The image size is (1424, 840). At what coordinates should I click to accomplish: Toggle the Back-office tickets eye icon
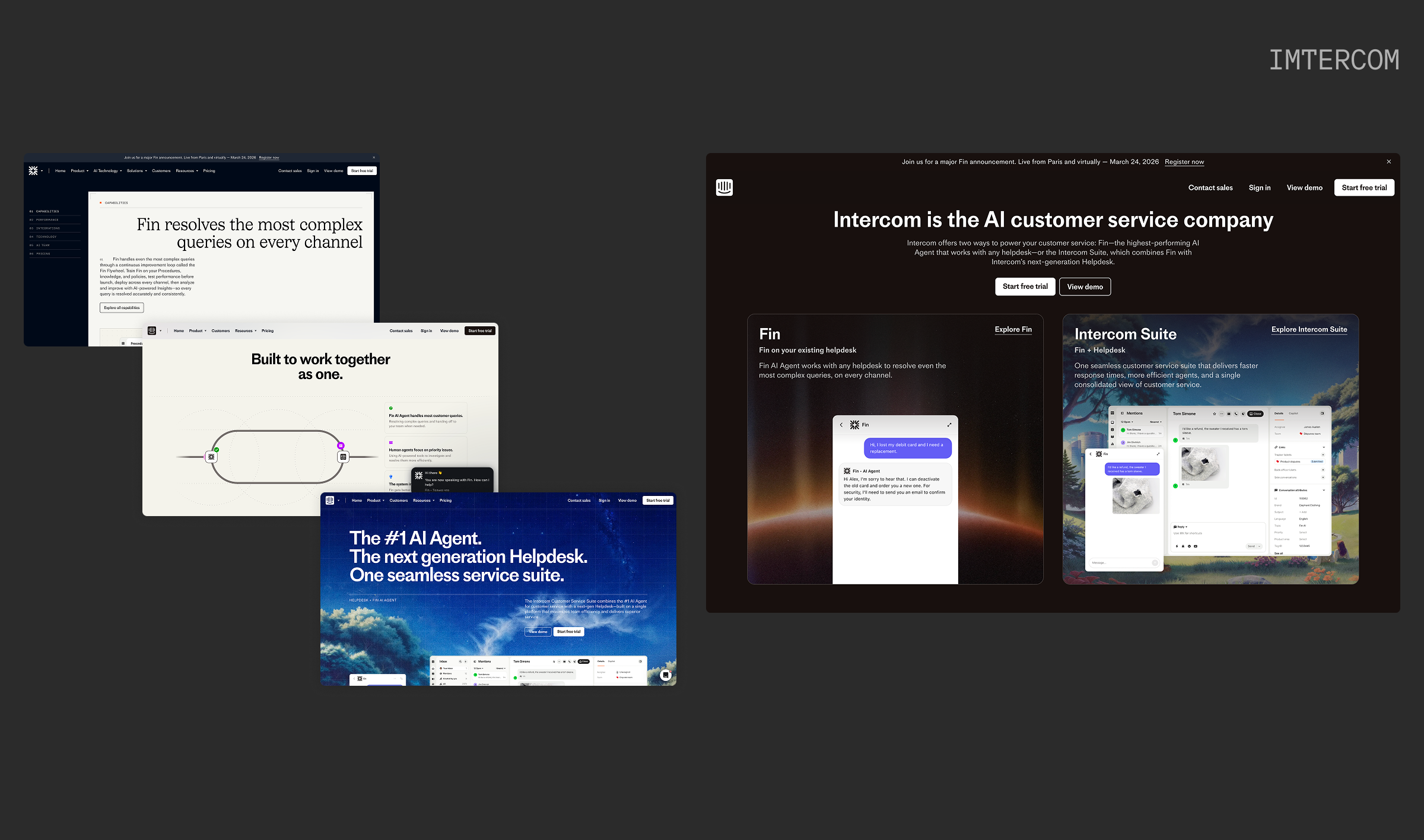click(1323, 470)
